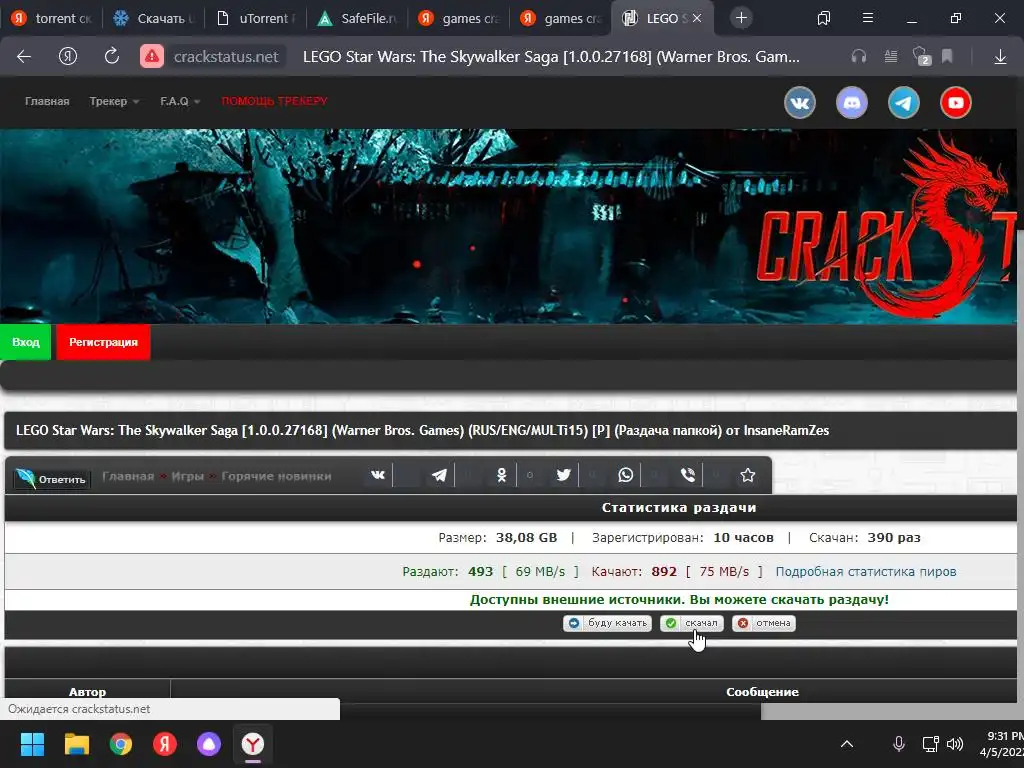Open the VK round icon in site header
The width and height of the screenshot is (1024, 768).
click(800, 103)
